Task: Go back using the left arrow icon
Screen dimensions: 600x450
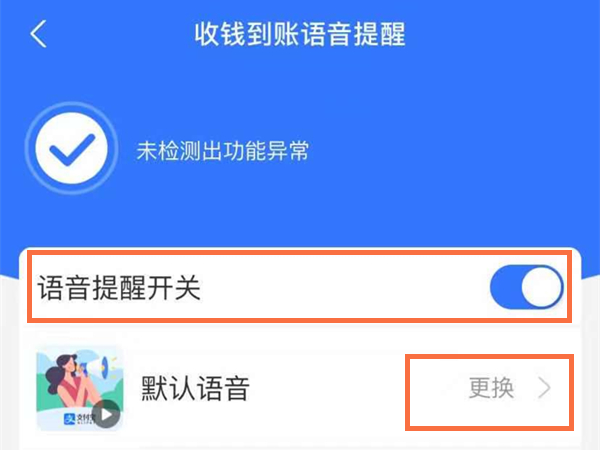Action: pos(38,34)
